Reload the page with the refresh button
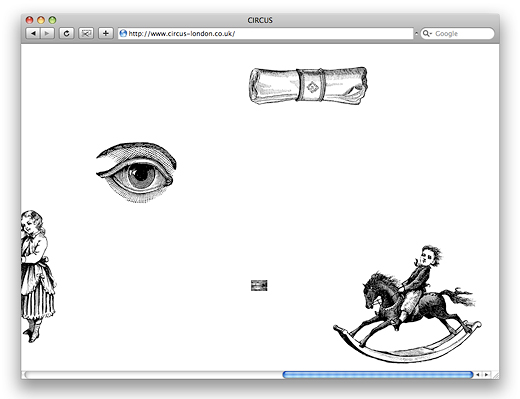 pos(67,33)
